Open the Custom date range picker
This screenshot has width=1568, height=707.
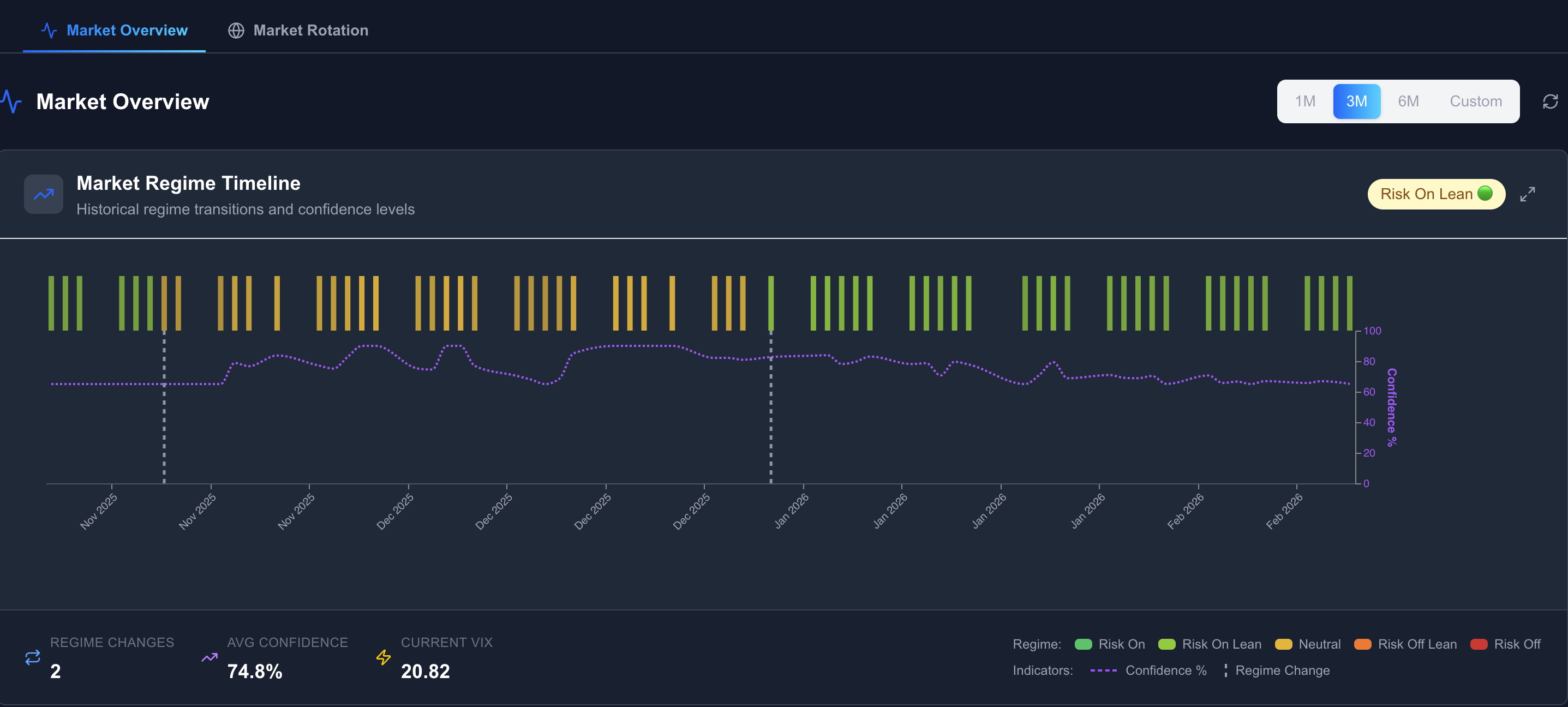coord(1475,101)
